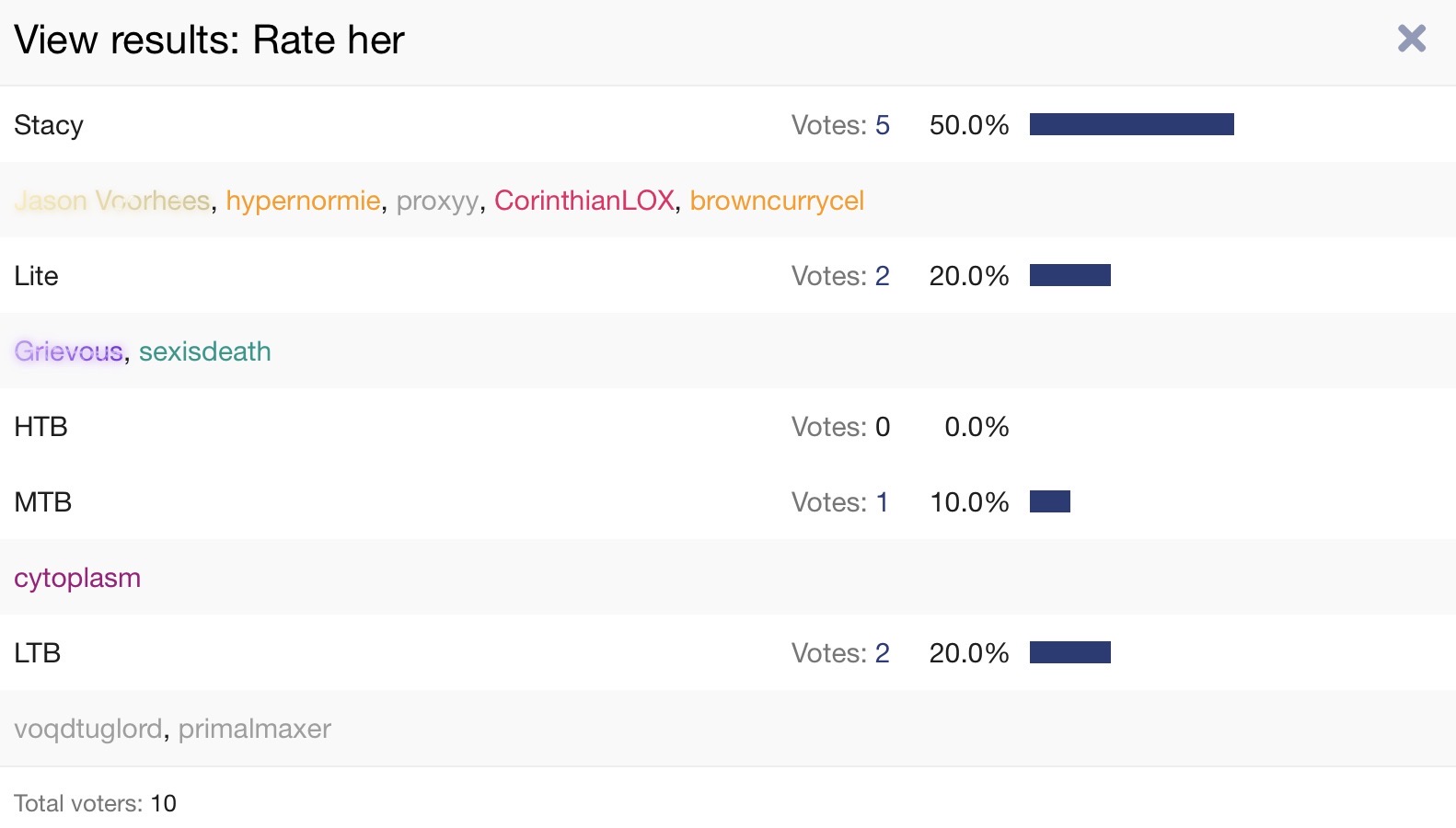Open browncurrycel's profile link

click(x=777, y=201)
